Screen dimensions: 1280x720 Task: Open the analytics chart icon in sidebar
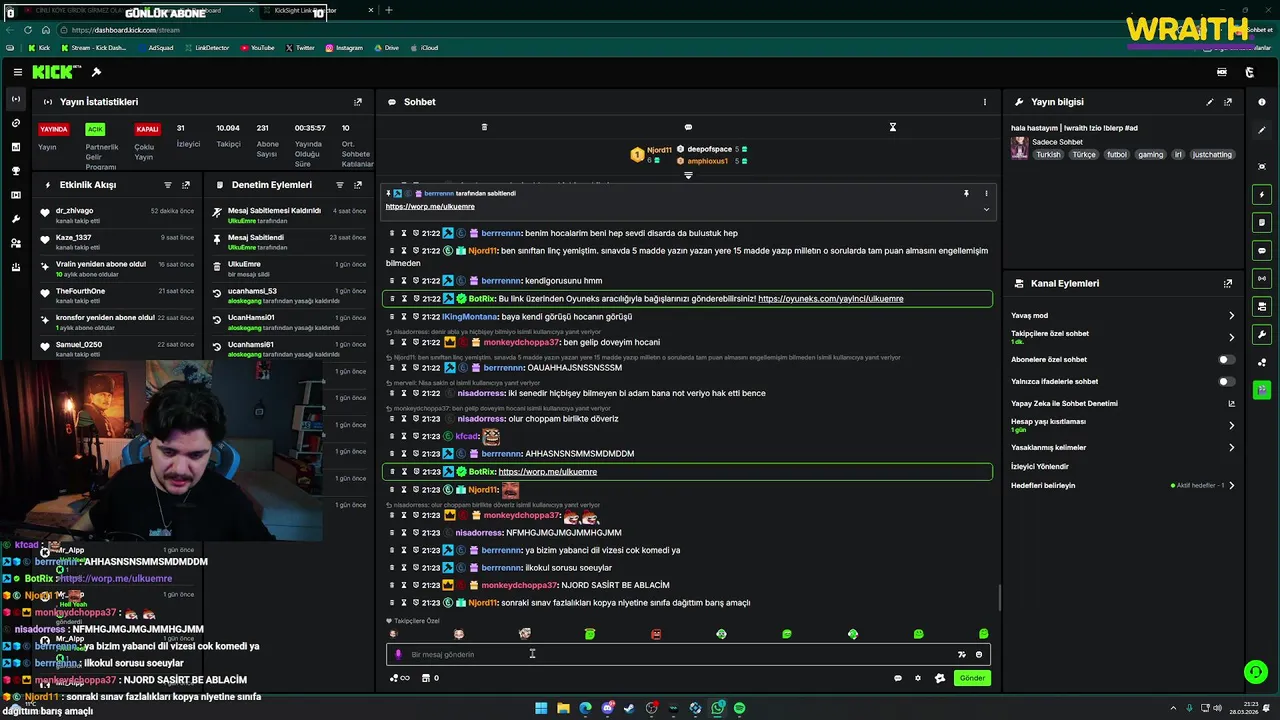point(15,147)
